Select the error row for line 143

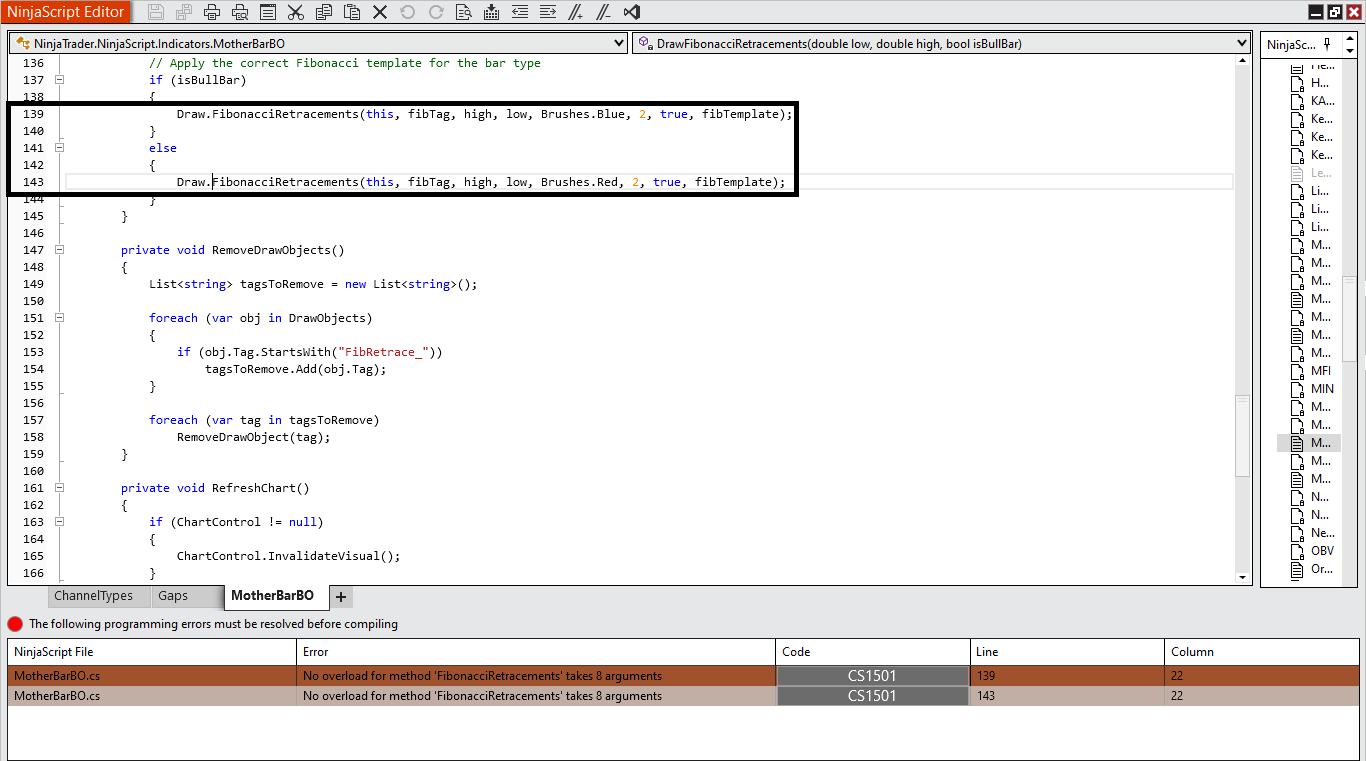(x=683, y=696)
